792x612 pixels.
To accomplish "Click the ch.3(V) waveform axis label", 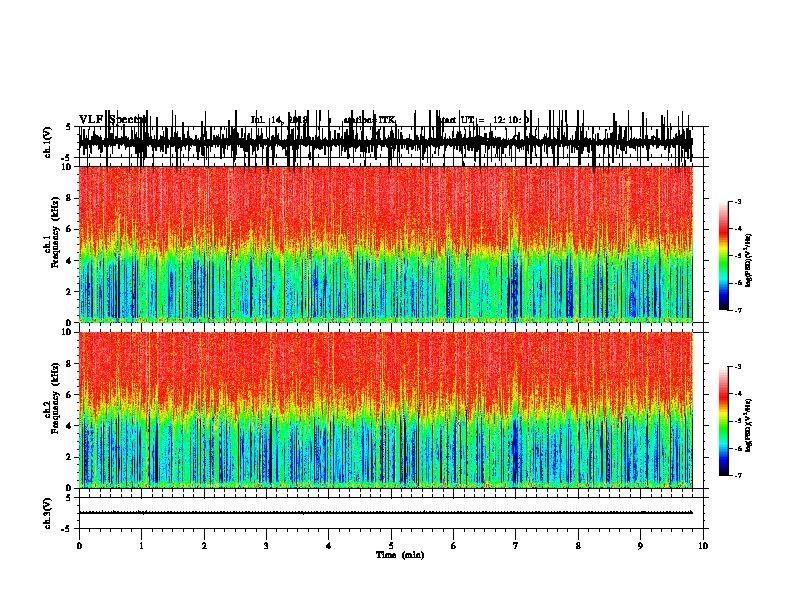I will (48, 513).
